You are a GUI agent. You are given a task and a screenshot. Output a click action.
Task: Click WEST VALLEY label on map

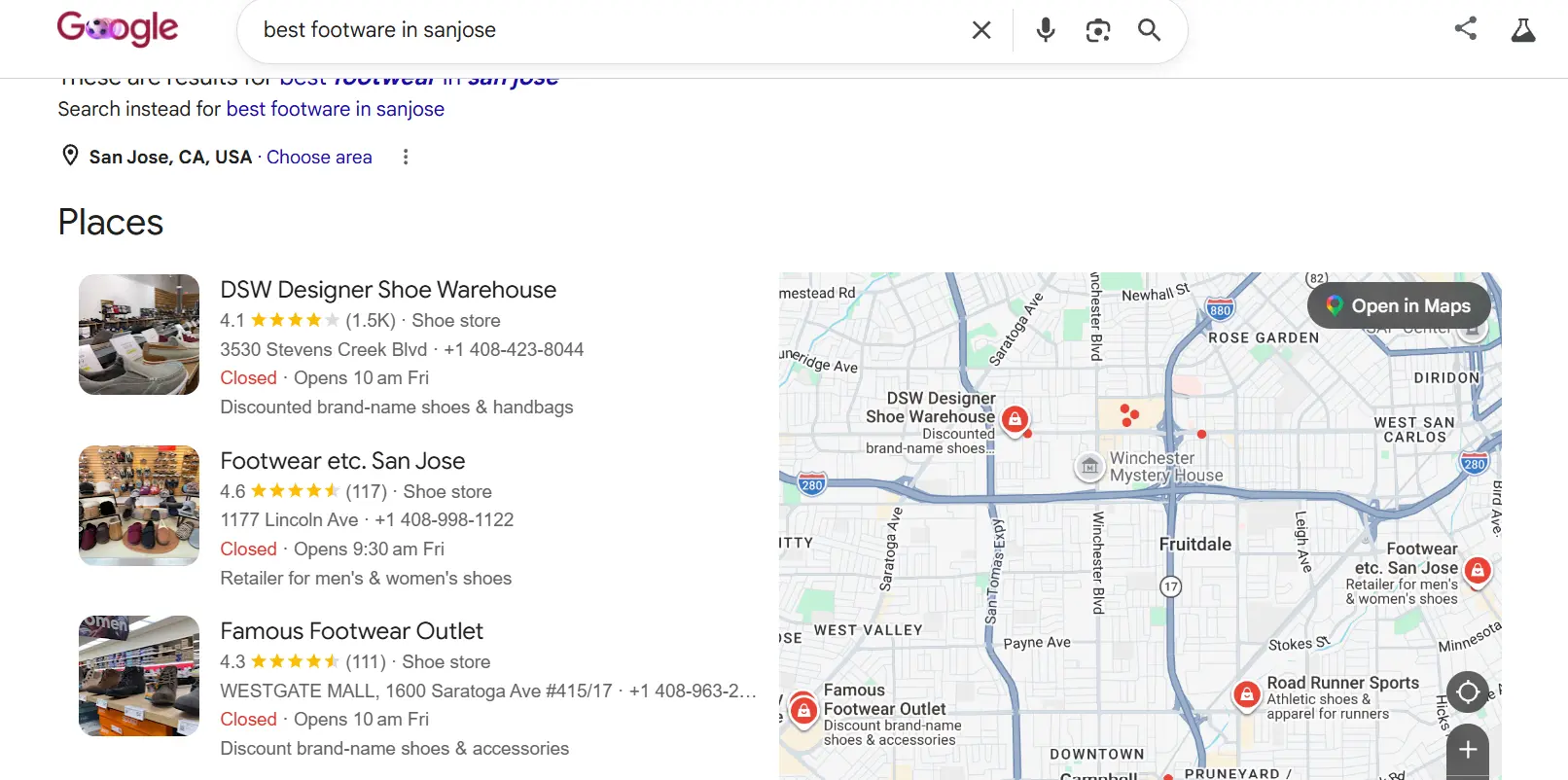click(868, 630)
